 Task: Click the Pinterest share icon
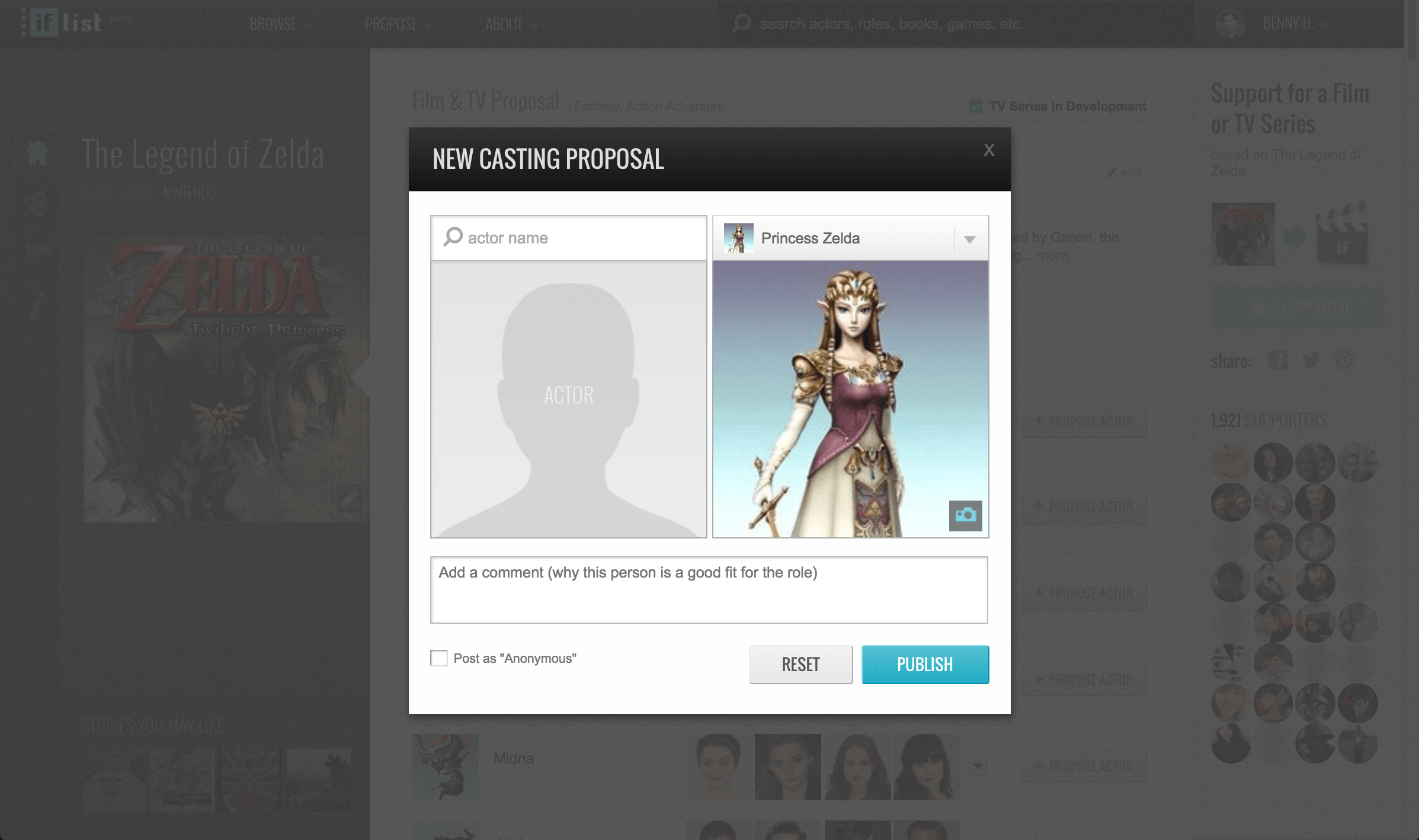click(1344, 360)
